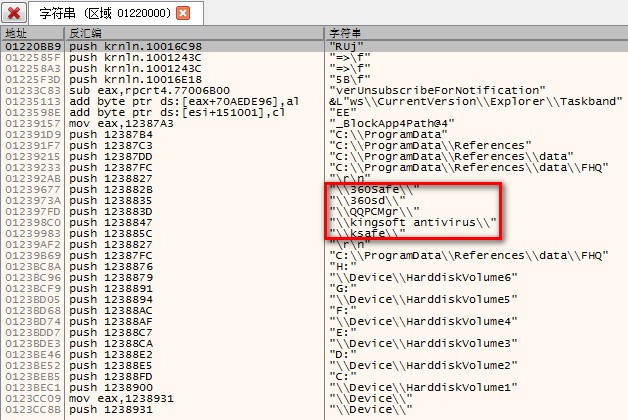Click the Explorer\\Taskband string
The height and width of the screenshot is (420, 628).
(x=476, y=101)
